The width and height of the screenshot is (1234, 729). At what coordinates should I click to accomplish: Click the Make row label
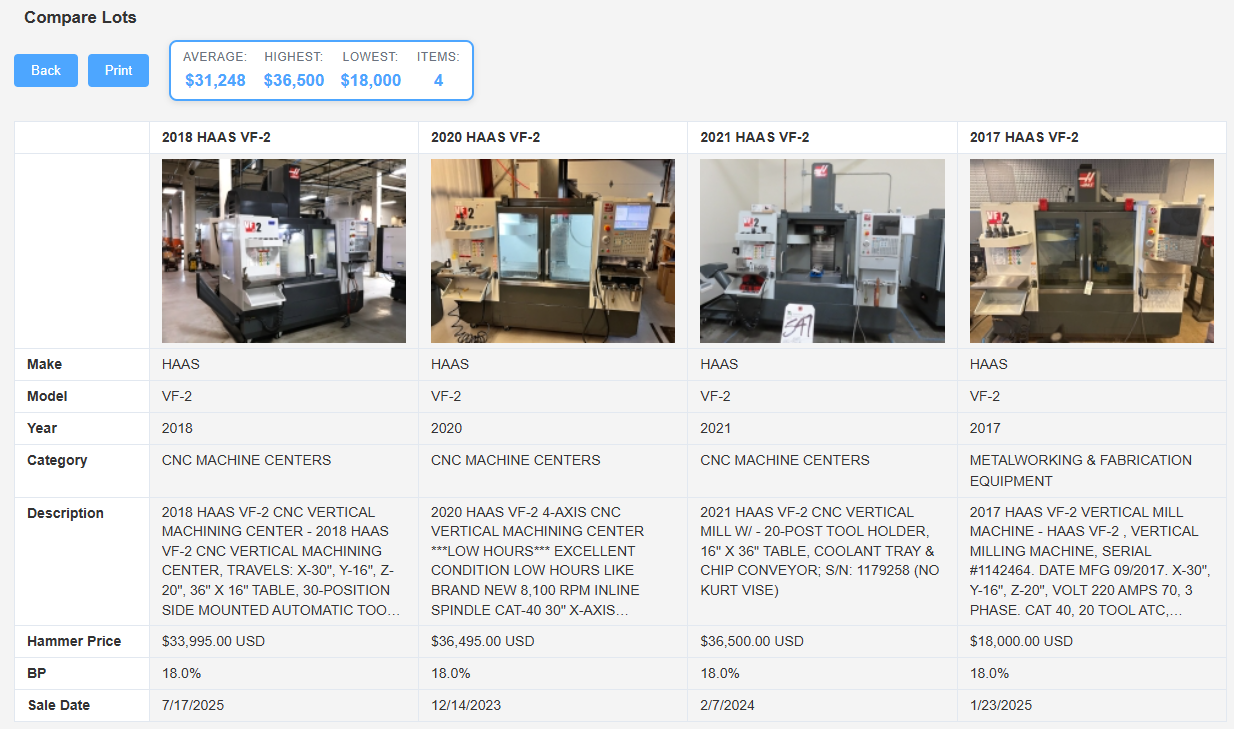coord(44,364)
